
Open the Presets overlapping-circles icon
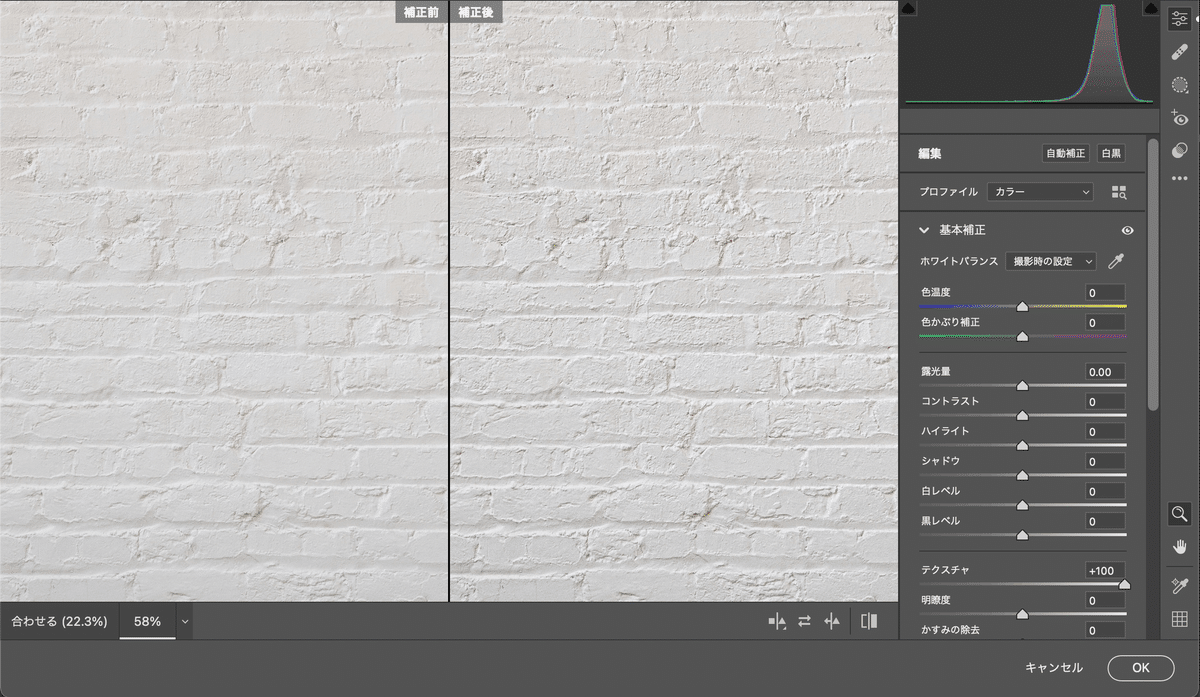click(1180, 149)
